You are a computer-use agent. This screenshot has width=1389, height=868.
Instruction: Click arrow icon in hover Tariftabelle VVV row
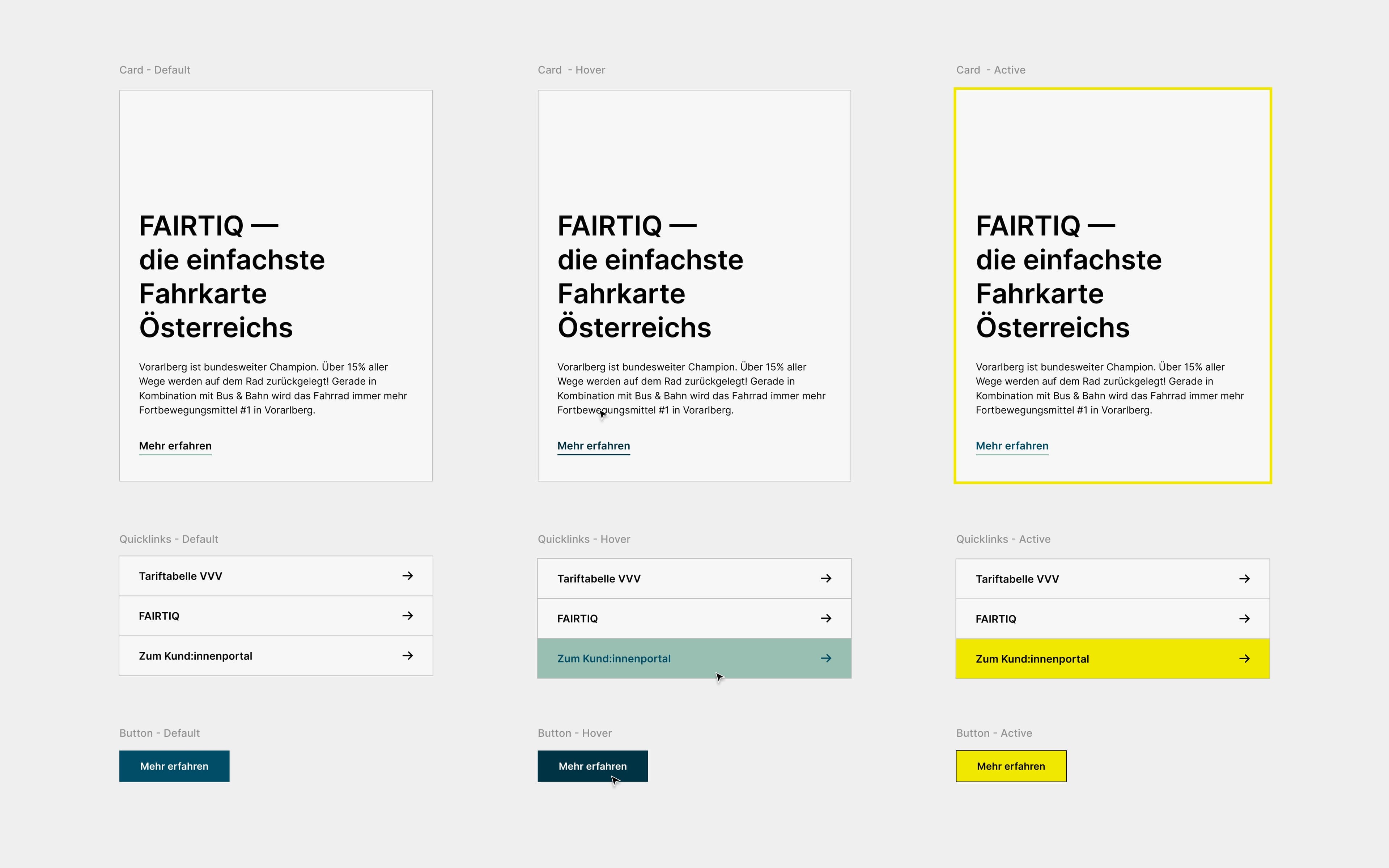pyautogui.click(x=826, y=579)
